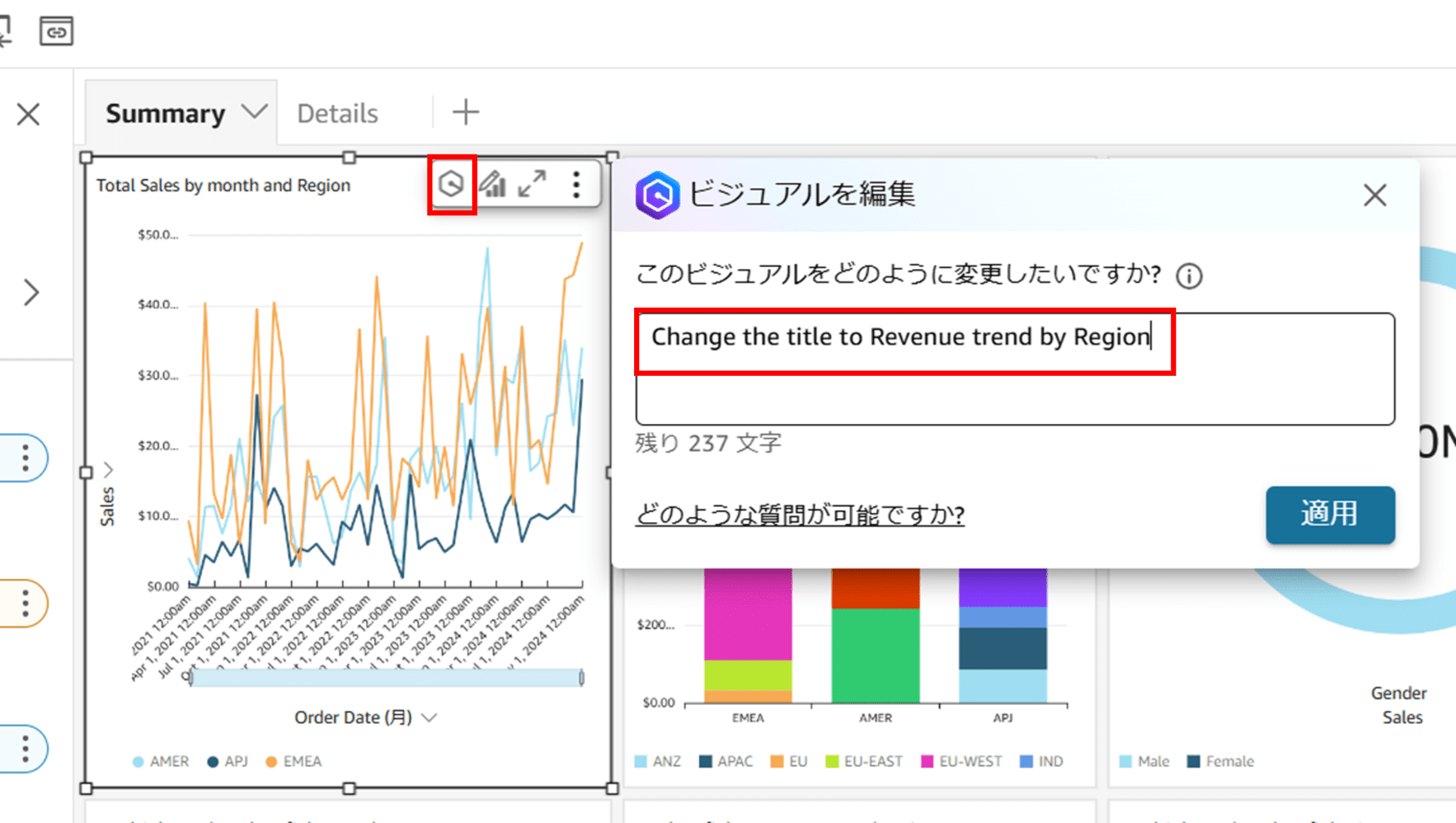The width and height of the screenshot is (1456, 823).
Task: Click the AMER legend item
Action: [161, 761]
